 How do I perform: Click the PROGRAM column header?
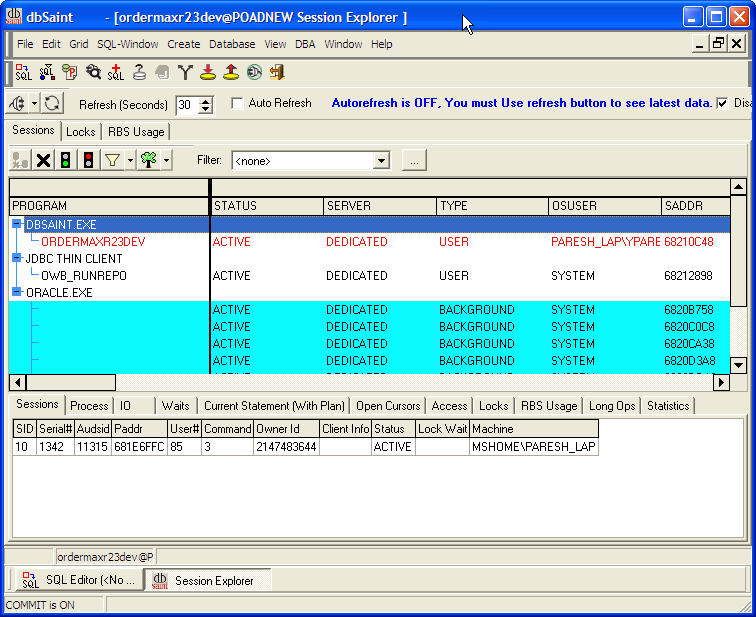(x=109, y=206)
